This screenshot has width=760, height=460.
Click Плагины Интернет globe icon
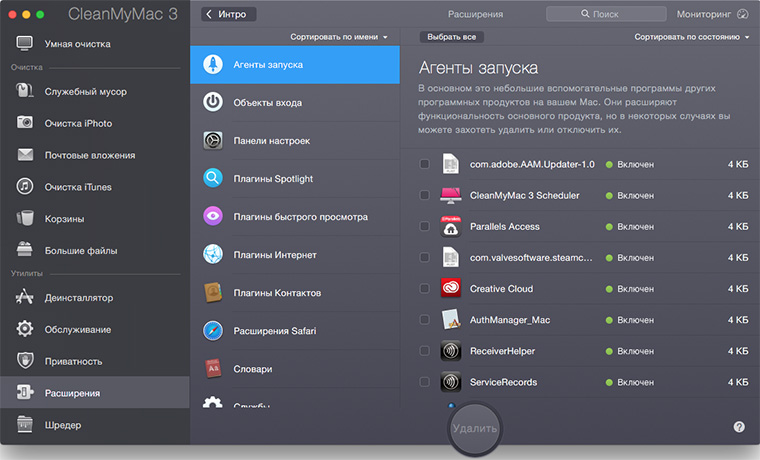213,254
